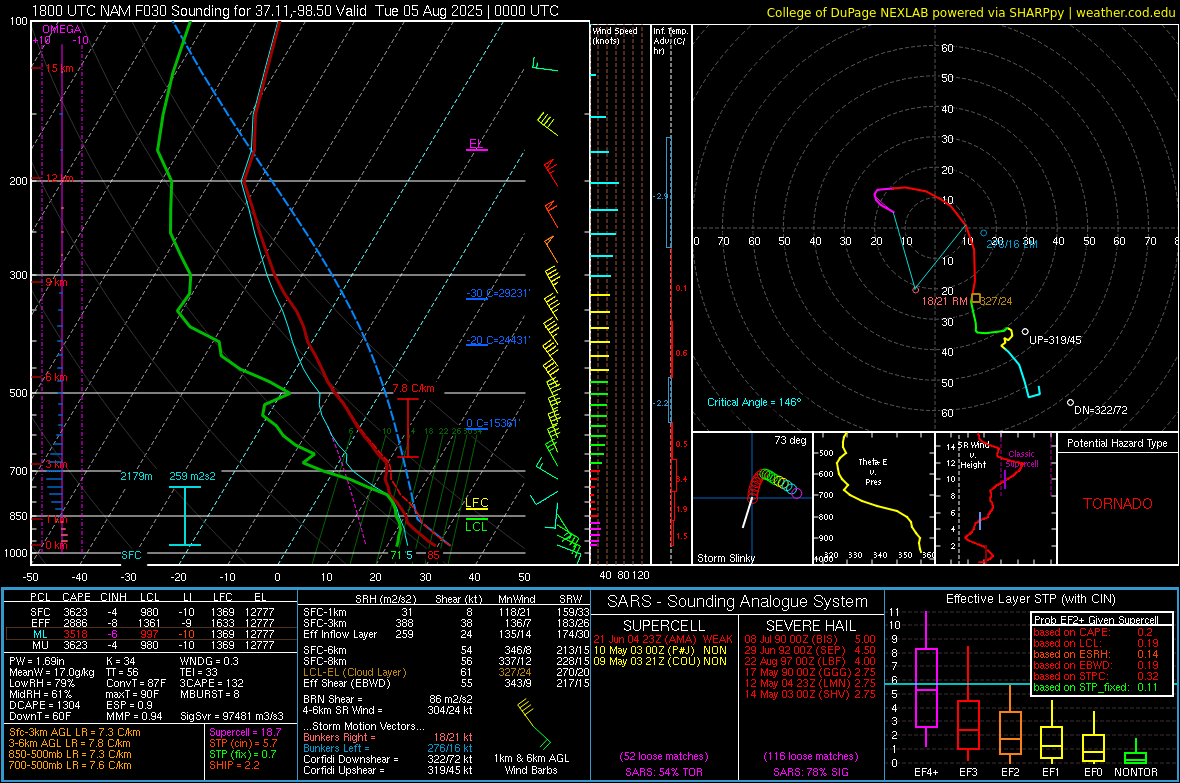The image size is (1180, 783).
Task: Select the EFF parcel row label
Action: coord(40,623)
